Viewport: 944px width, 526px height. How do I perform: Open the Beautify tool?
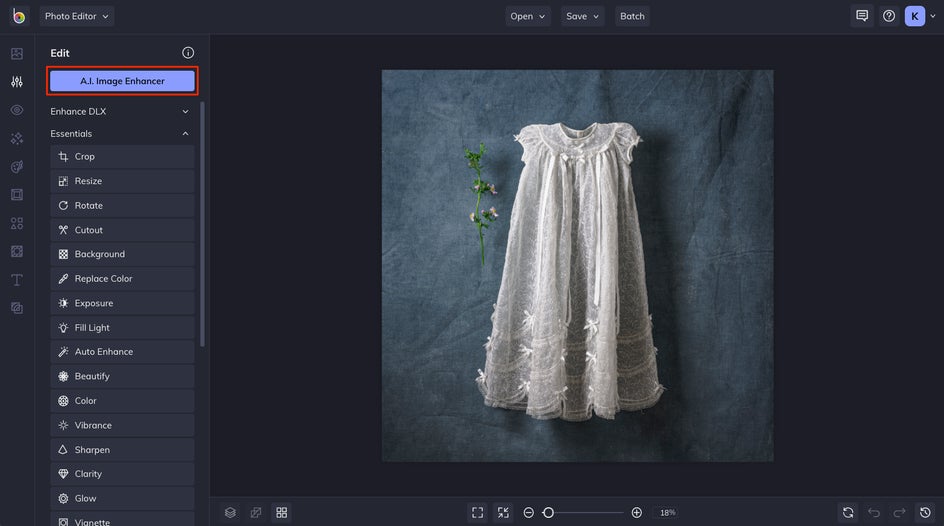pyautogui.click(x=122, y=377)
